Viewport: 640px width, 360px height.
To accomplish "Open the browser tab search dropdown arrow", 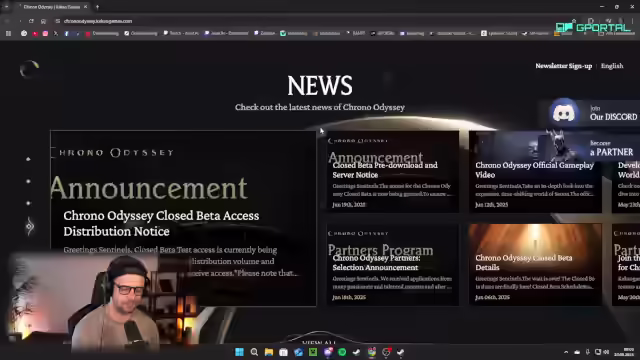I will click(7, 7).
